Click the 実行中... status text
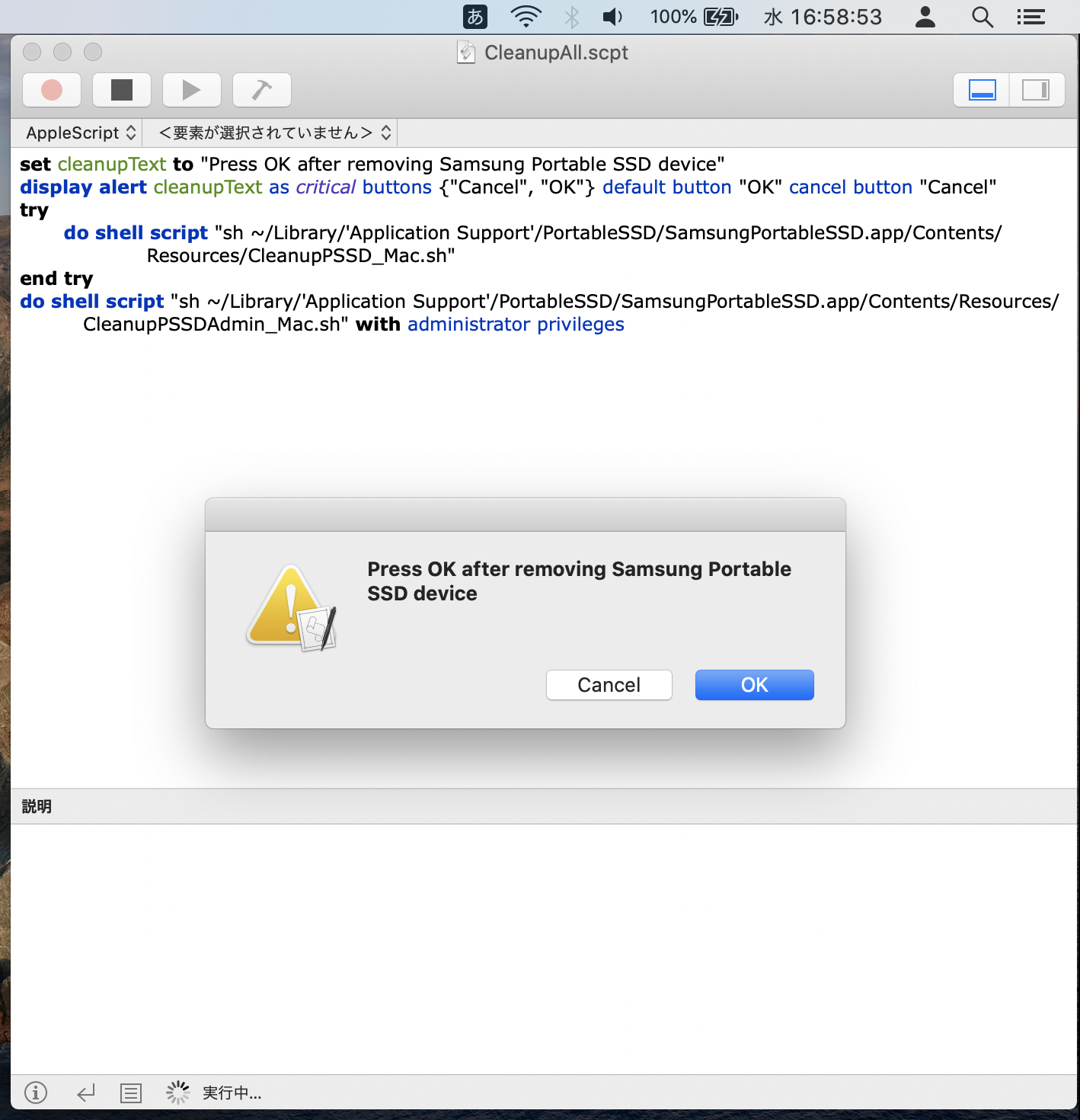The height and width of the screenshot is (1120, 1080). point(232,1093)
